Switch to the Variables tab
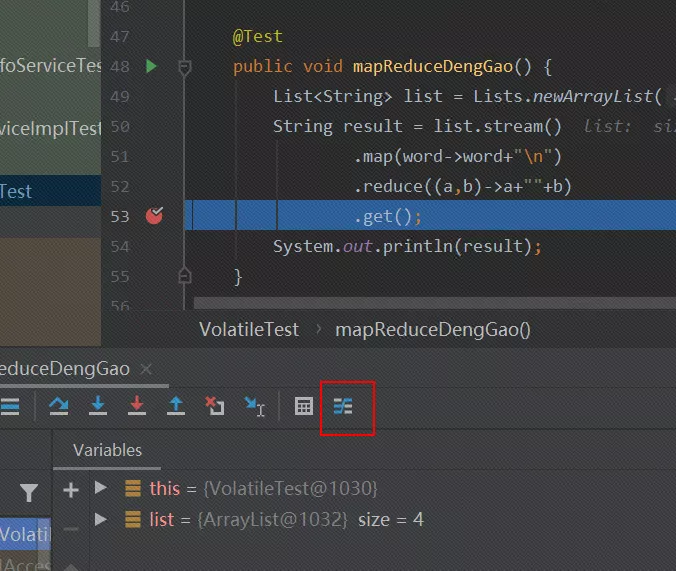Image resolution: width=676 pixels, height=571 pixels. (x=108, y=450)
